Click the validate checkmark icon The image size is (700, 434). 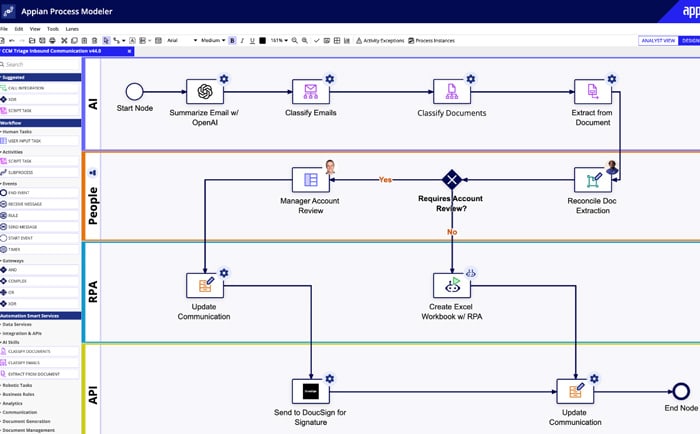tap(317, 41)
